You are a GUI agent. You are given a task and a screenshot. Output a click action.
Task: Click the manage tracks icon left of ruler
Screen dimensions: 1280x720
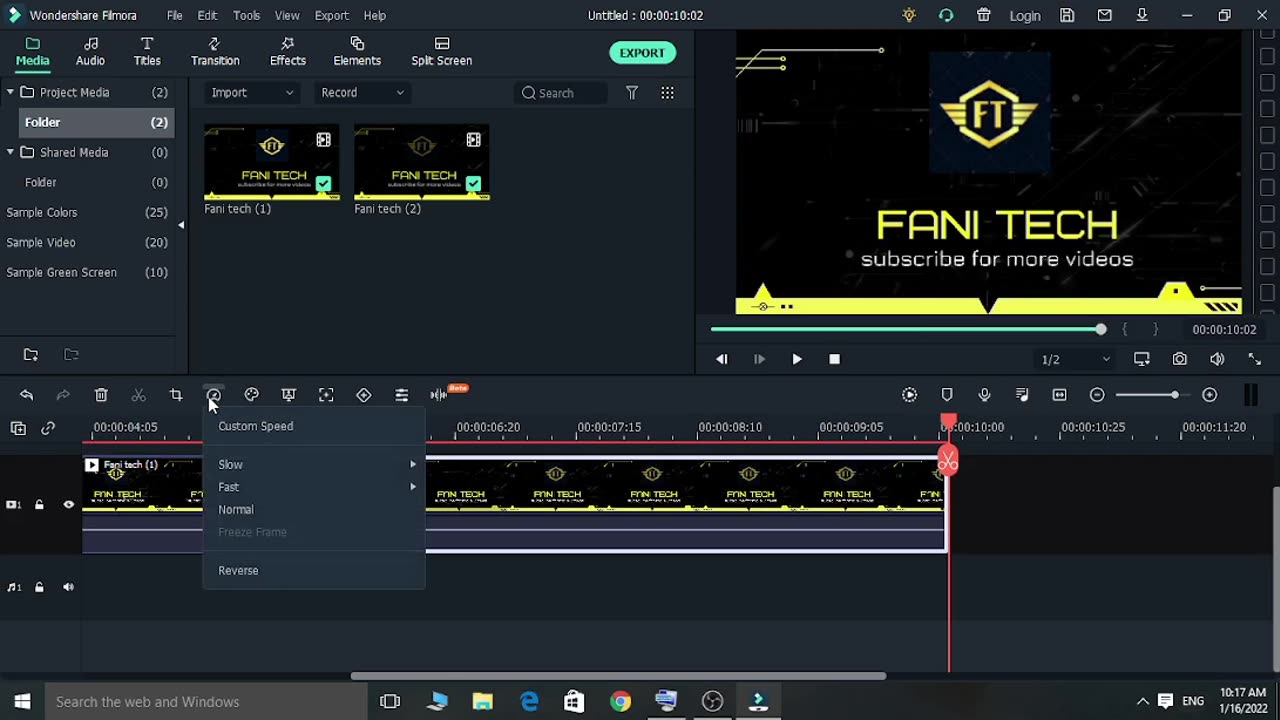[18, 428]
